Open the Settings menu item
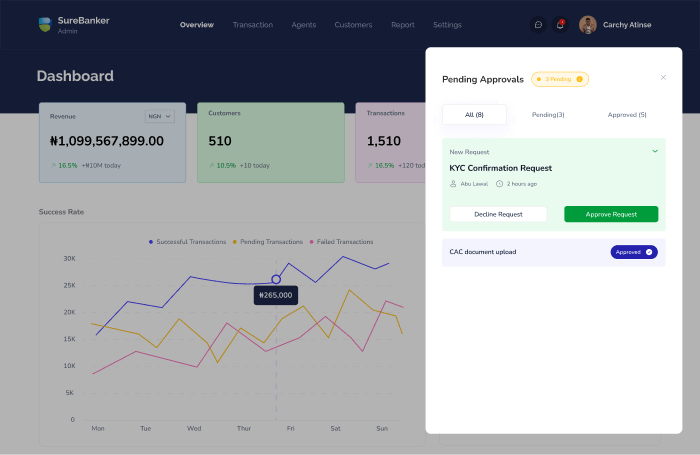This screenshot has width=700, height=455. tap(447, 25)
